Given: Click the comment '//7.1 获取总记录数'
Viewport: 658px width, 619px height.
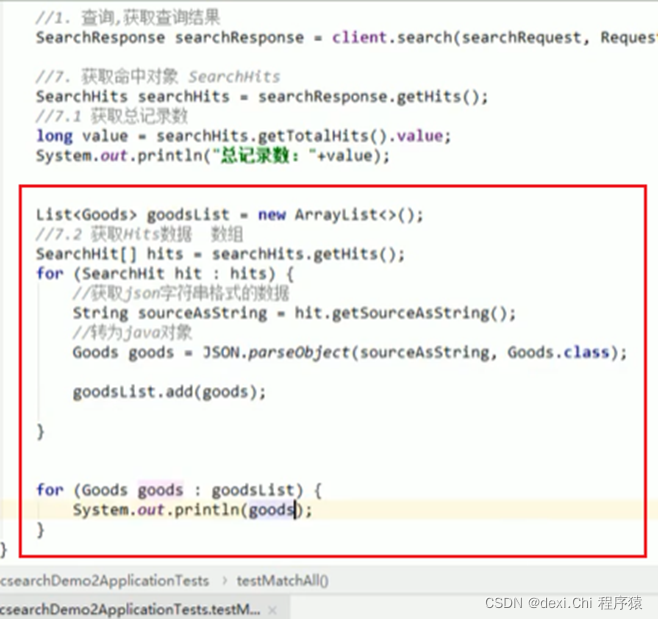Looking at the screenshot, I should coord(112,116).
